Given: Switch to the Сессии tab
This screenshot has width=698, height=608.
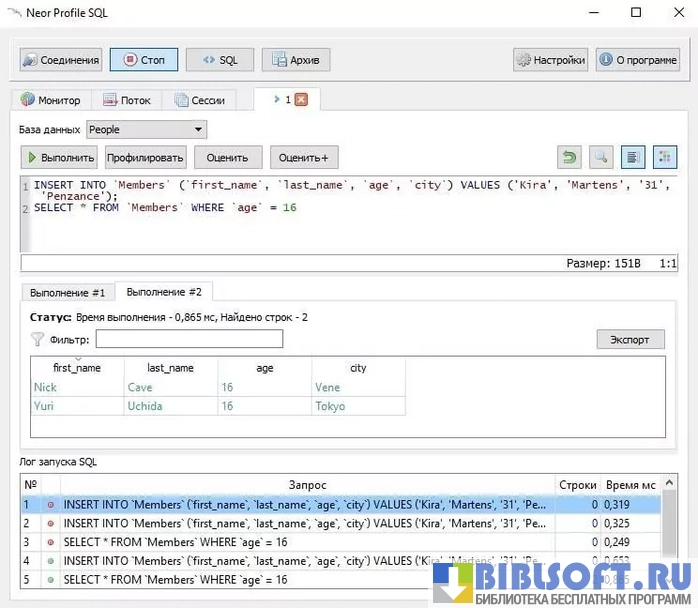Looking at the screenshot, I should point(200,100).
